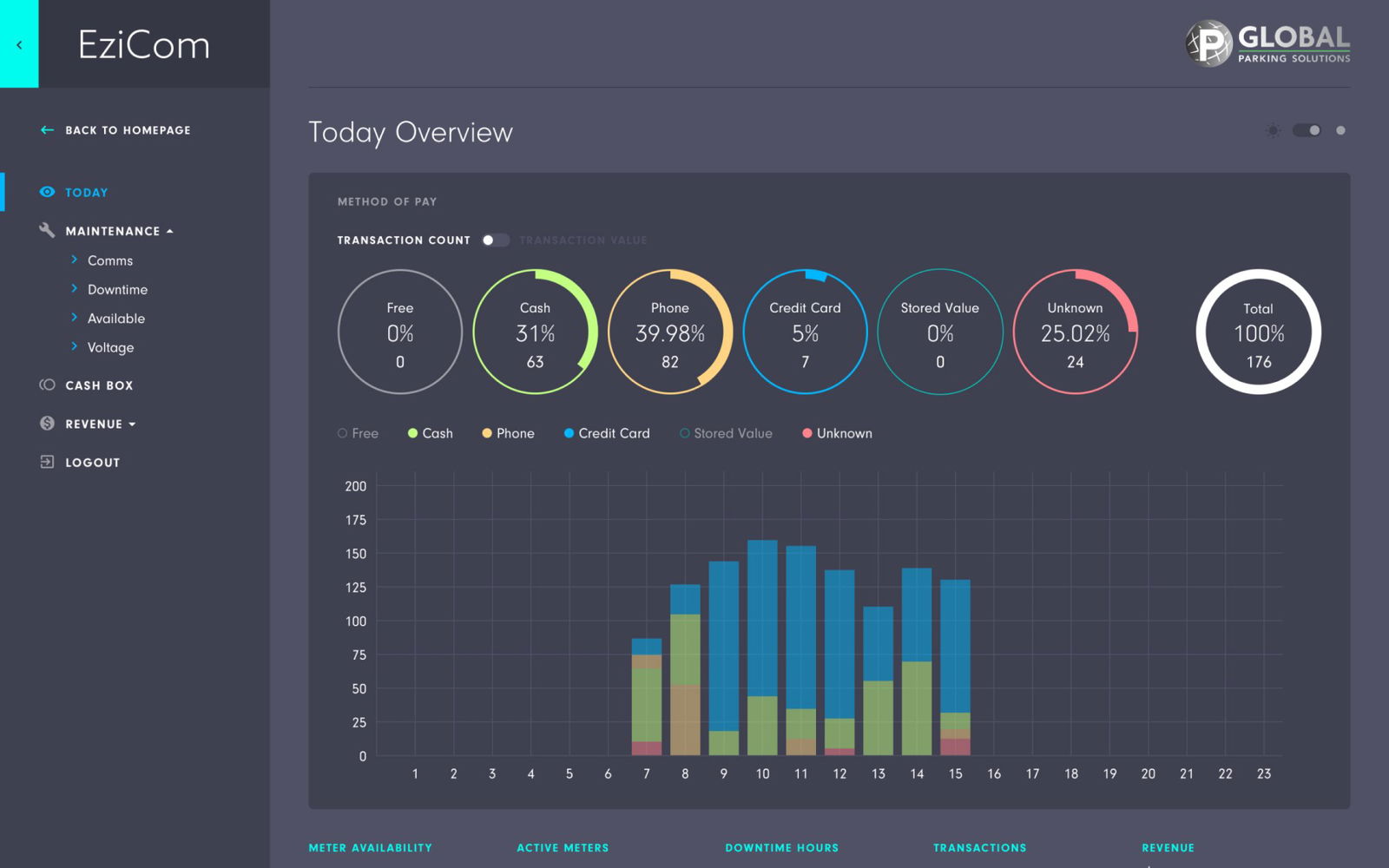Click the chart bar for hour 7
Screen dimensions: 1389x868
tap(647, 697)
